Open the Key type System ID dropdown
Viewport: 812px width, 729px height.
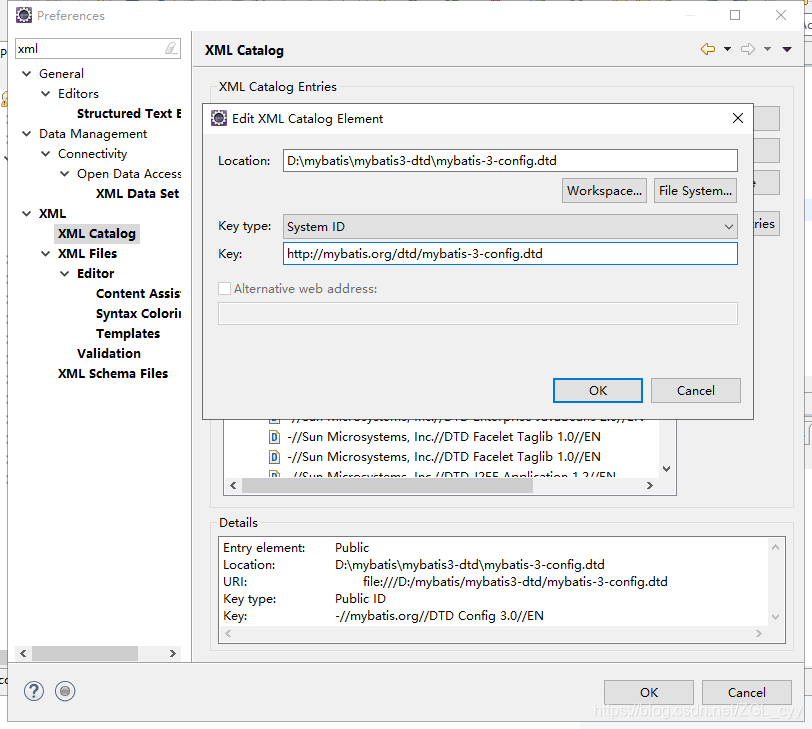tap(510, 227)
